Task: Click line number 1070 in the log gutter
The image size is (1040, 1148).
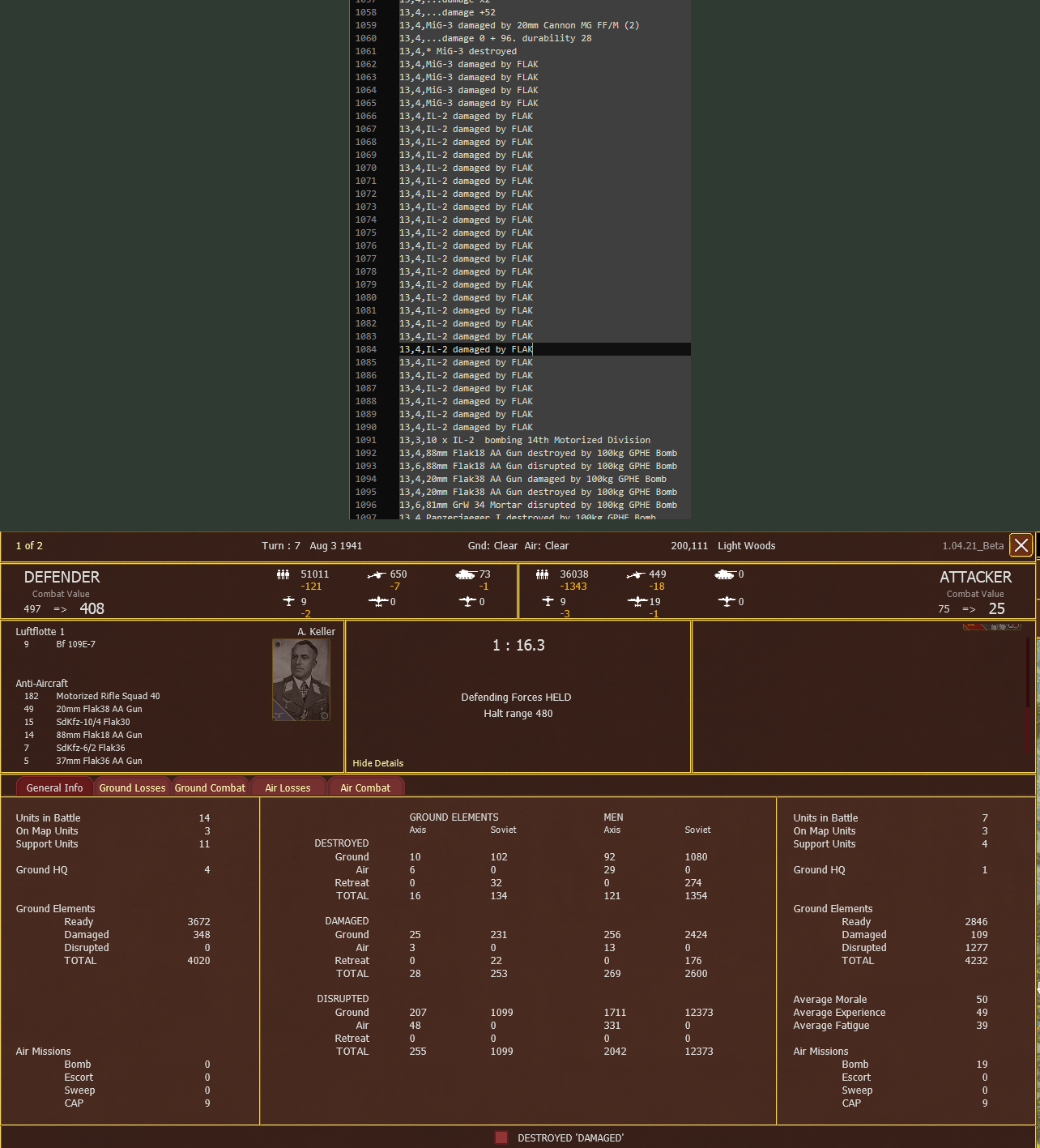Action: [366, 168]
